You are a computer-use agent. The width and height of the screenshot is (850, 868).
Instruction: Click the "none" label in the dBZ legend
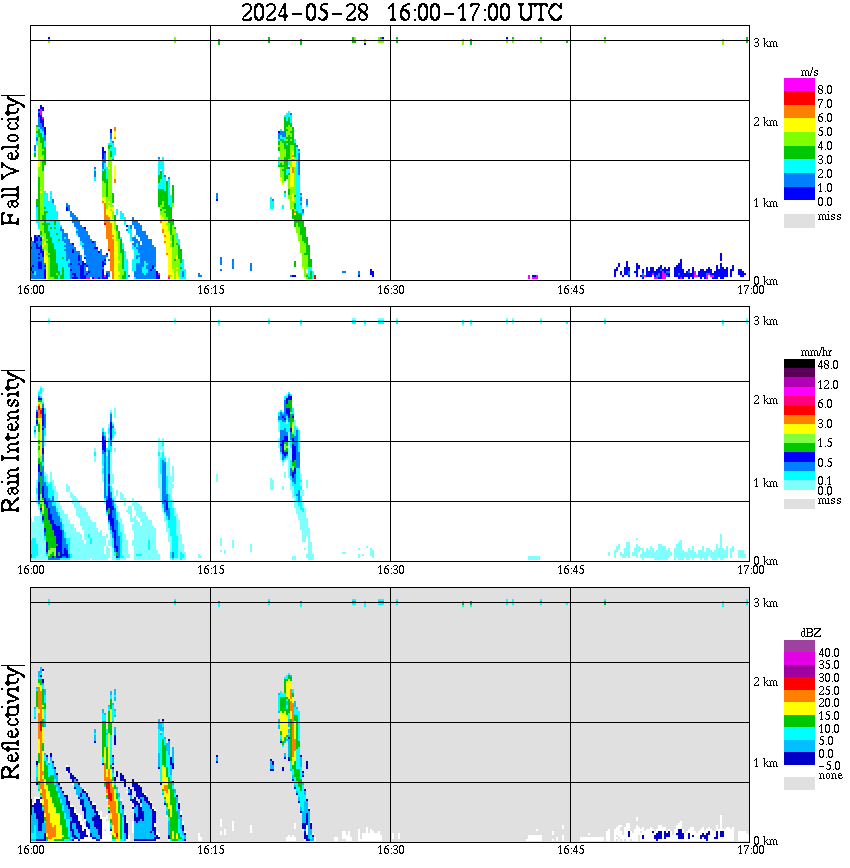[830, 776]
